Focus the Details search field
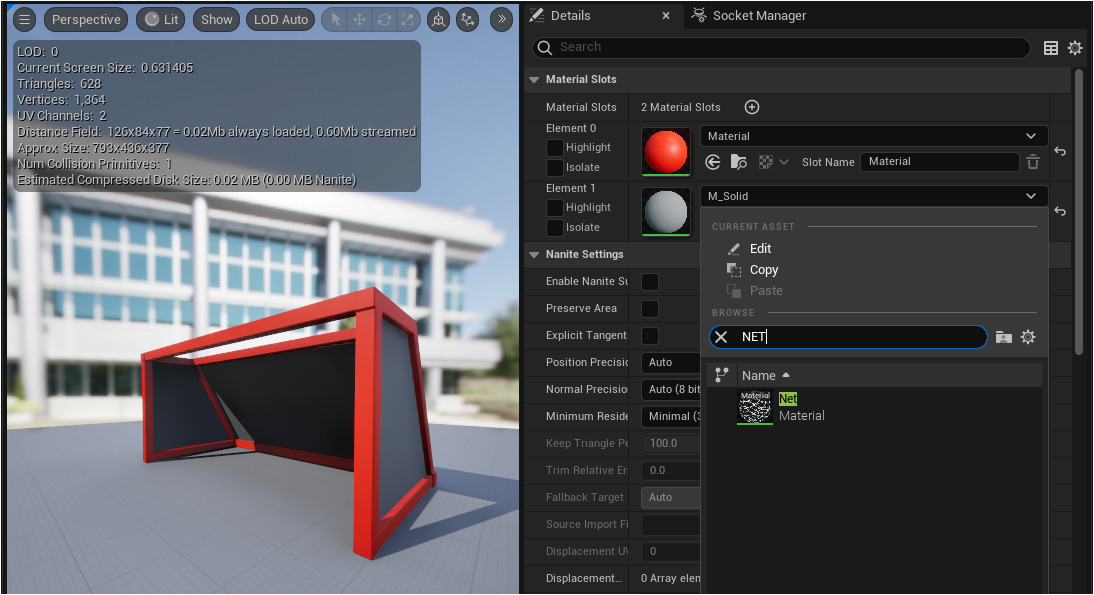 point(781,47)
